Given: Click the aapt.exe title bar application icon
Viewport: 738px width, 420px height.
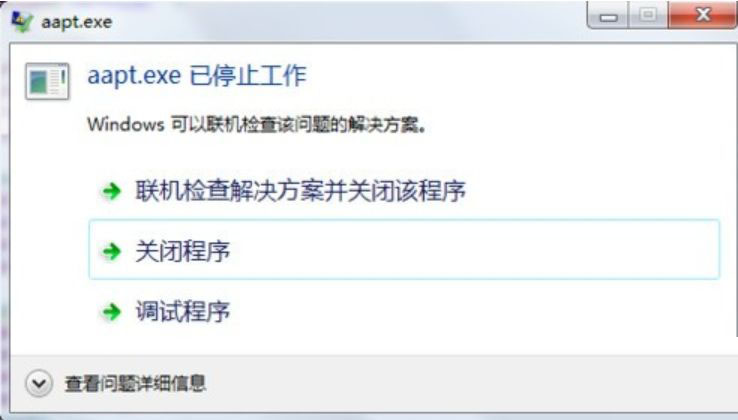Looking at the screenshot, I should click(22, 21).
